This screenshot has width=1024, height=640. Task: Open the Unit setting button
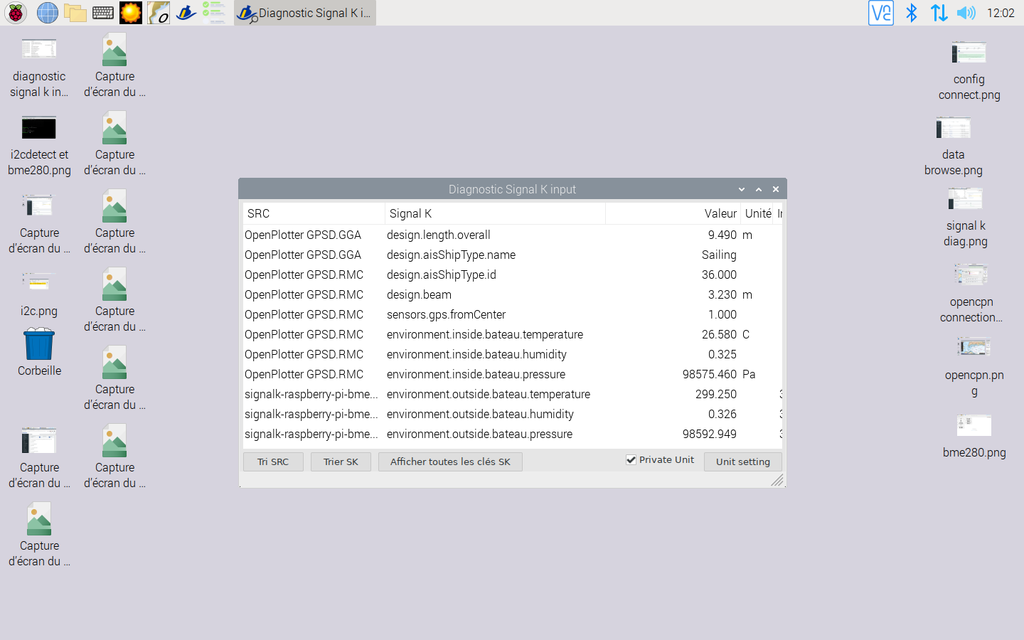click(743, 462)
